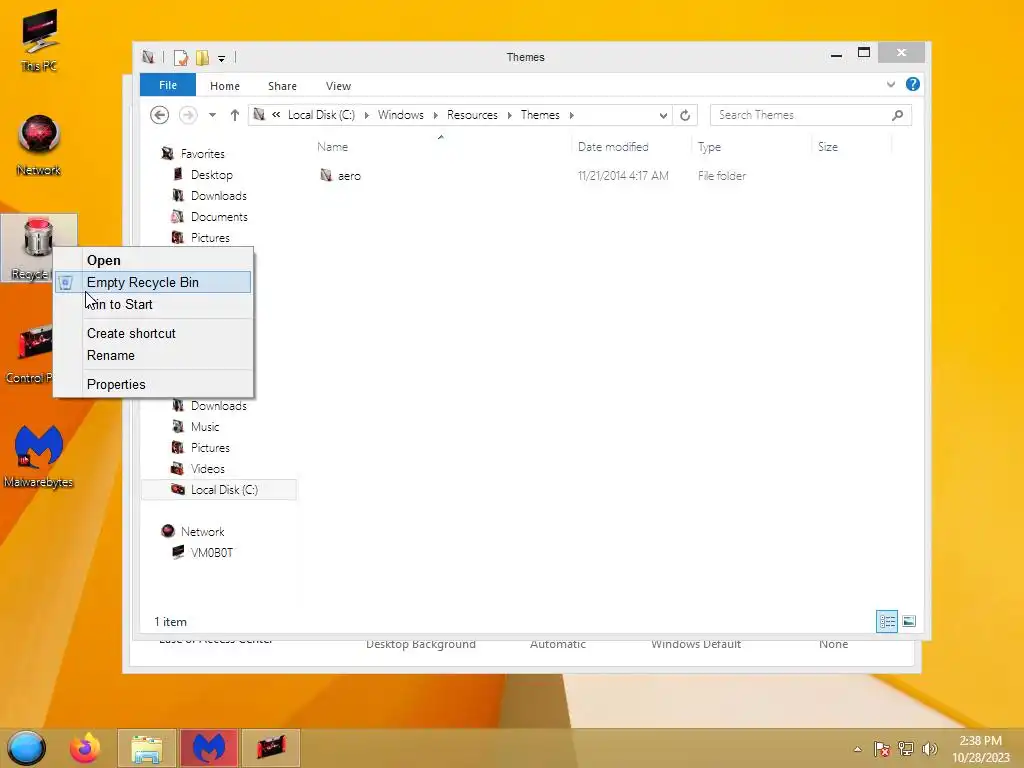The width and height of the screenshot is (1024, 768).
Task: Click Resources breadcrumb segment
Action: point(472,115)
